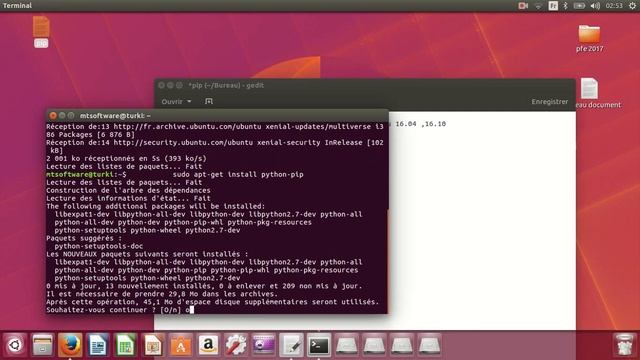Open the battery indicator menu
The height and width of the screenshot is (360, 640).
(x=579, y=6)
